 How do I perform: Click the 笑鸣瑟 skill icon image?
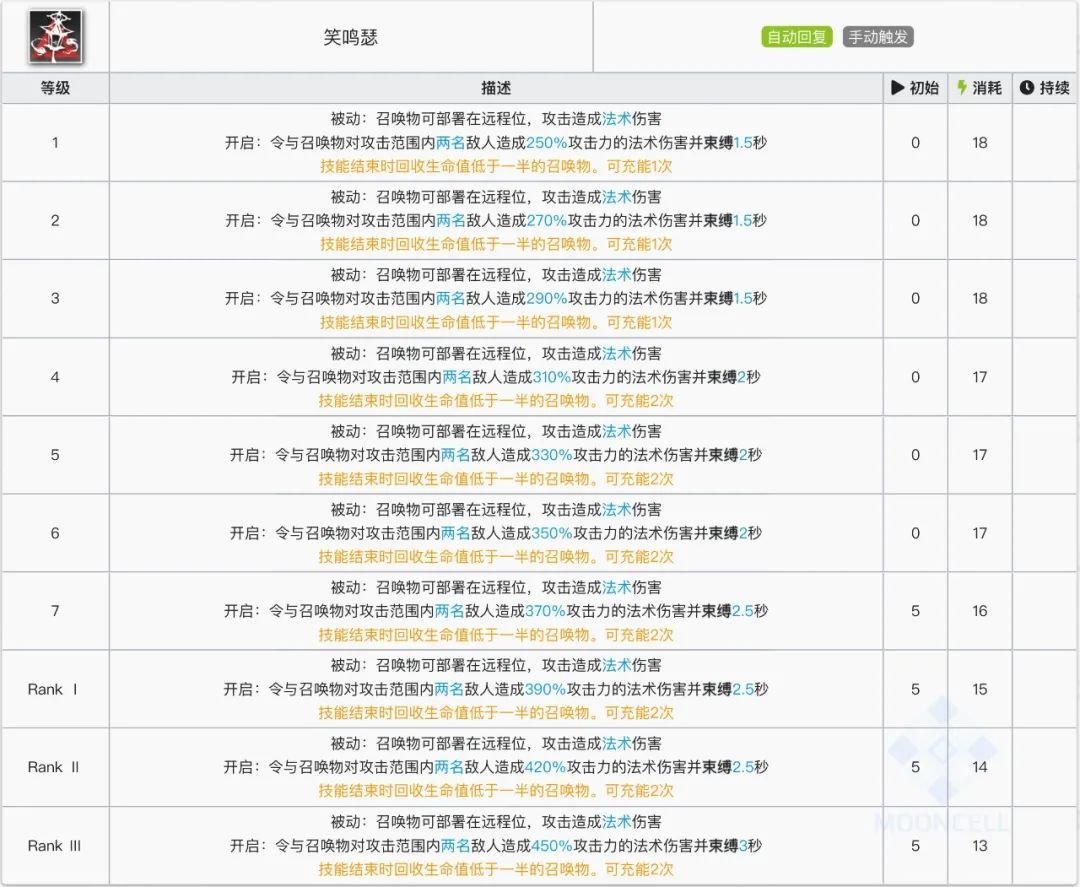coord(55,37)
